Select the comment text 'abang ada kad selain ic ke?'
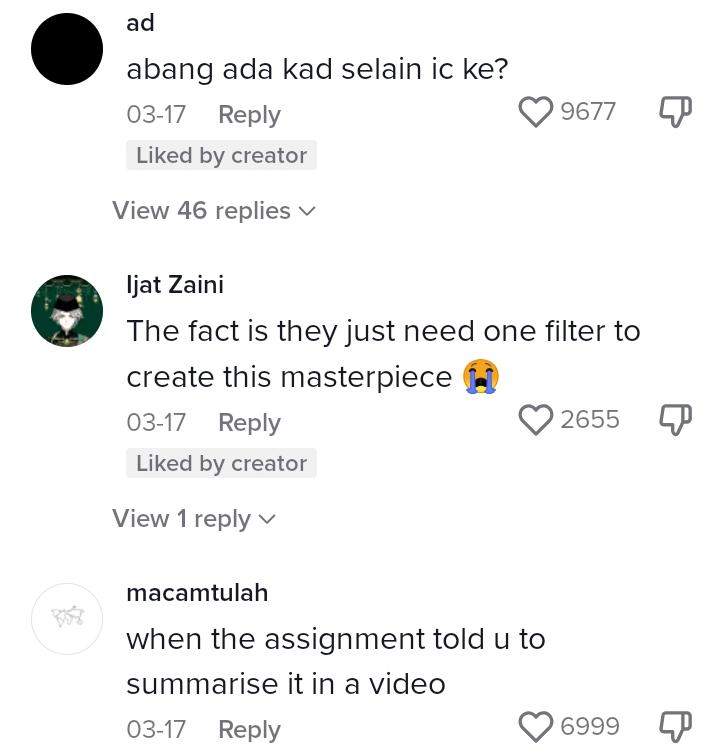 [x=318, y=69]
